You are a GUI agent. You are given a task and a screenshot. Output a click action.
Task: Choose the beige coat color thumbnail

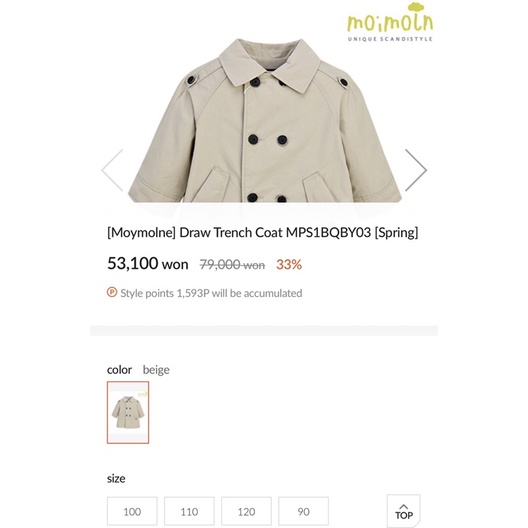128,412
